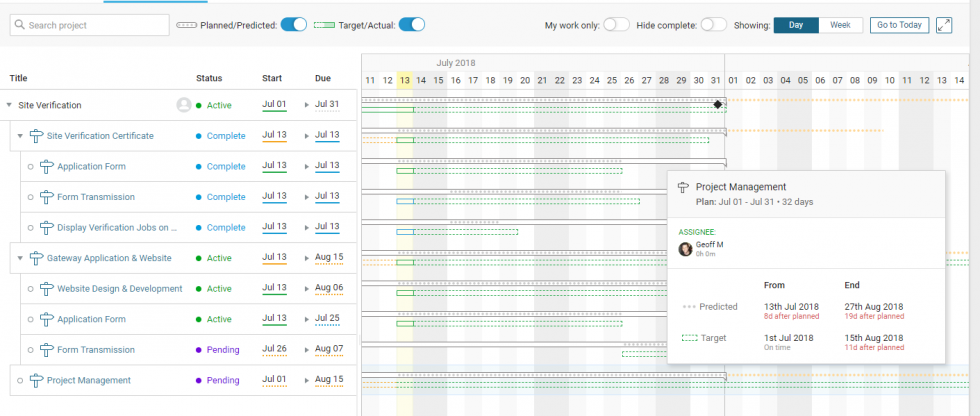980x416 pixels.
Task: Click the Status column header
Action: click(x=209, y=78)
